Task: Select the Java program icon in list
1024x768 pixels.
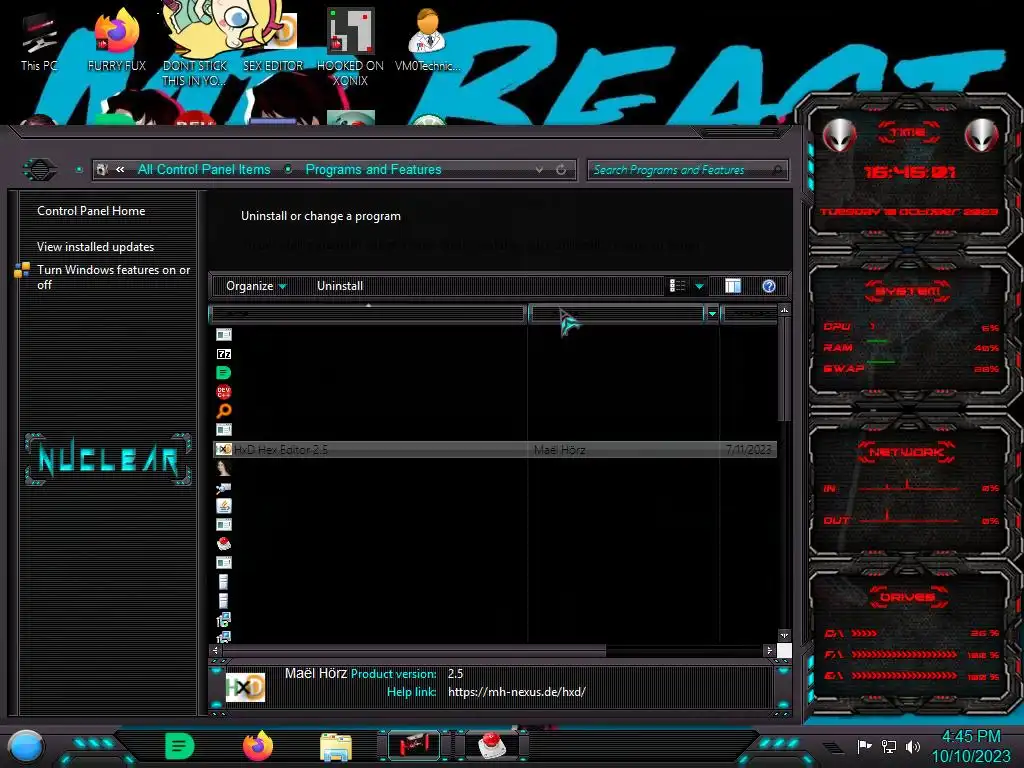Action: pyautogui.click(x=223, y=505)
